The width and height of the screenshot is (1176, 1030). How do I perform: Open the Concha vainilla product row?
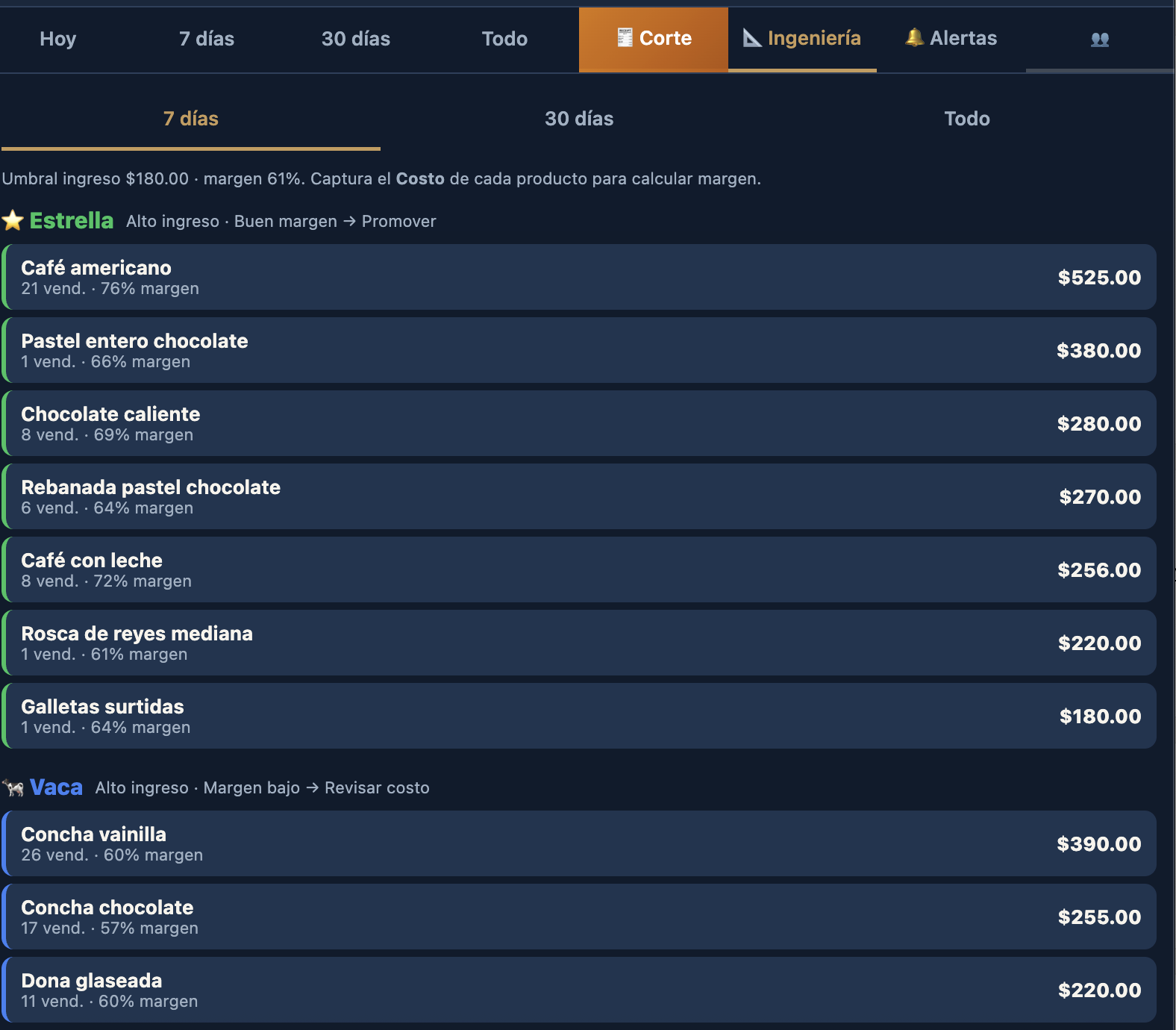click(x=579, y=843)
